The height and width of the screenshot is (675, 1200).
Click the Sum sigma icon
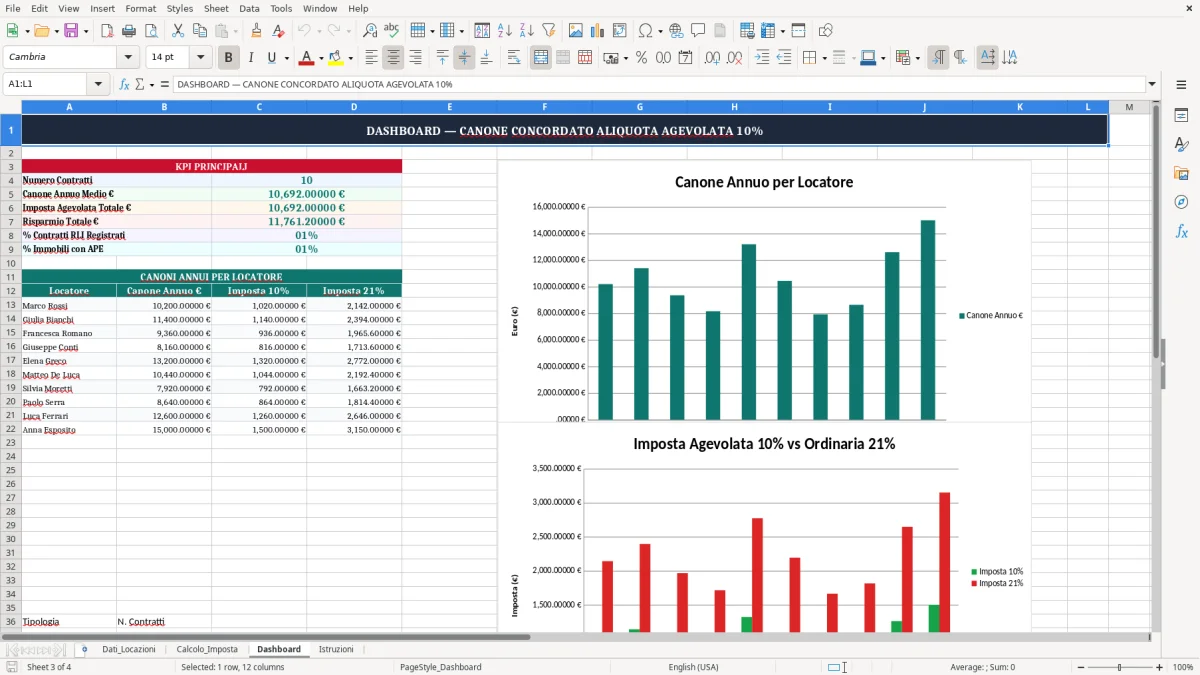[x=139, y=84]
